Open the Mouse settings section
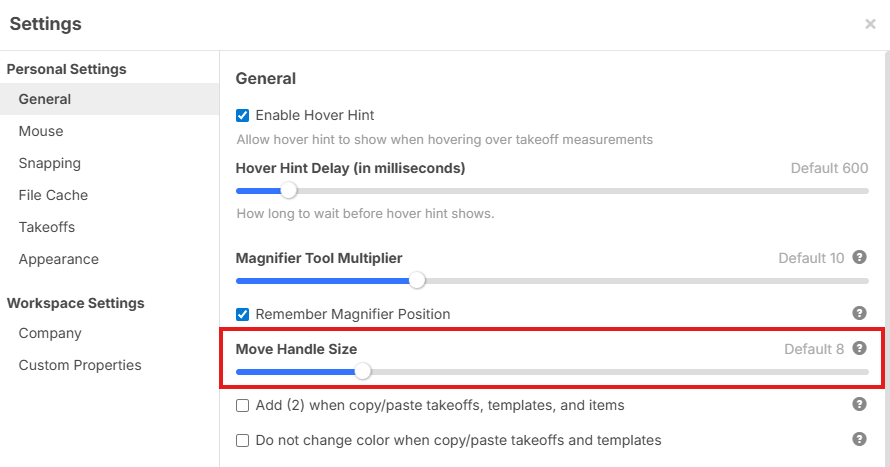Viewport: 890px width, 467px height. 41,131
